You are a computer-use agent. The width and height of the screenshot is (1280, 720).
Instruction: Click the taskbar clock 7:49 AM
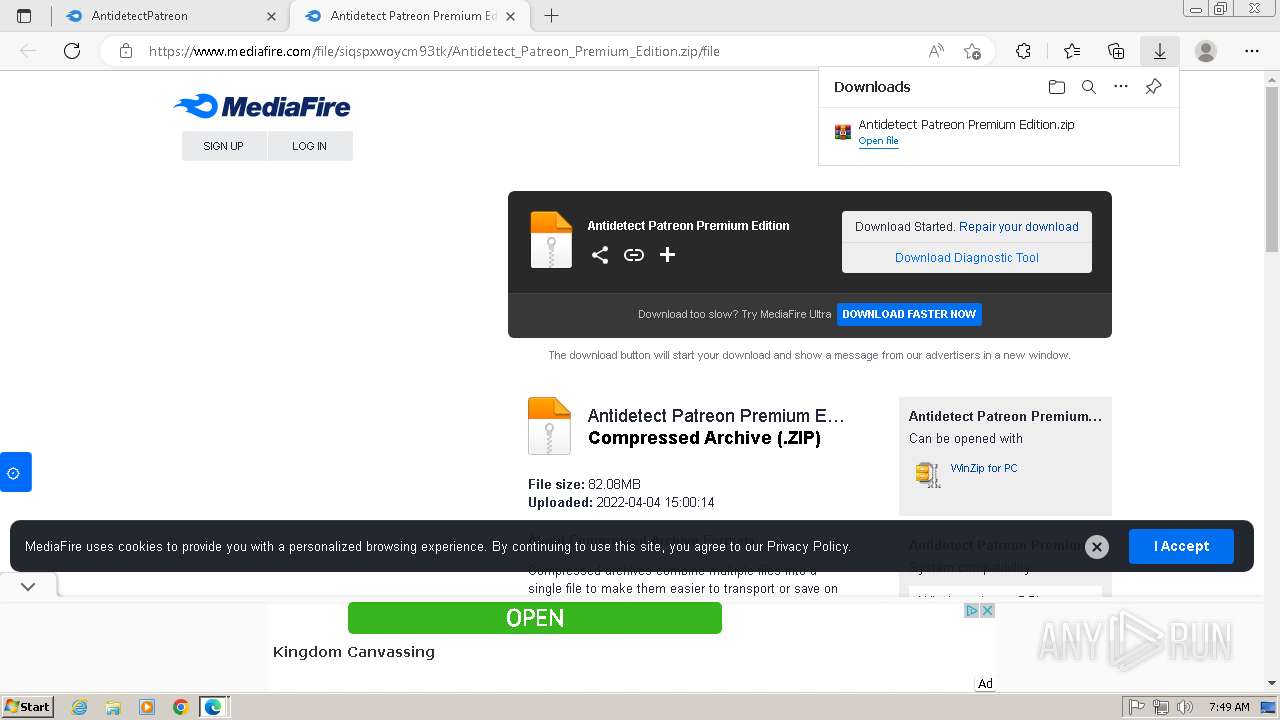1229,707
